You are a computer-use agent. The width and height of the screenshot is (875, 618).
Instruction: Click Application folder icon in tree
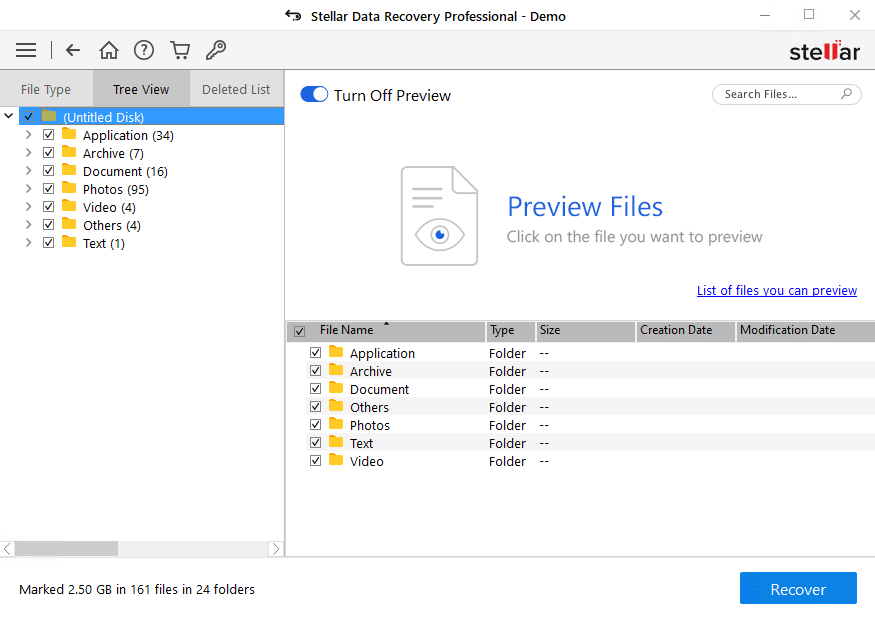pos(69,134)
